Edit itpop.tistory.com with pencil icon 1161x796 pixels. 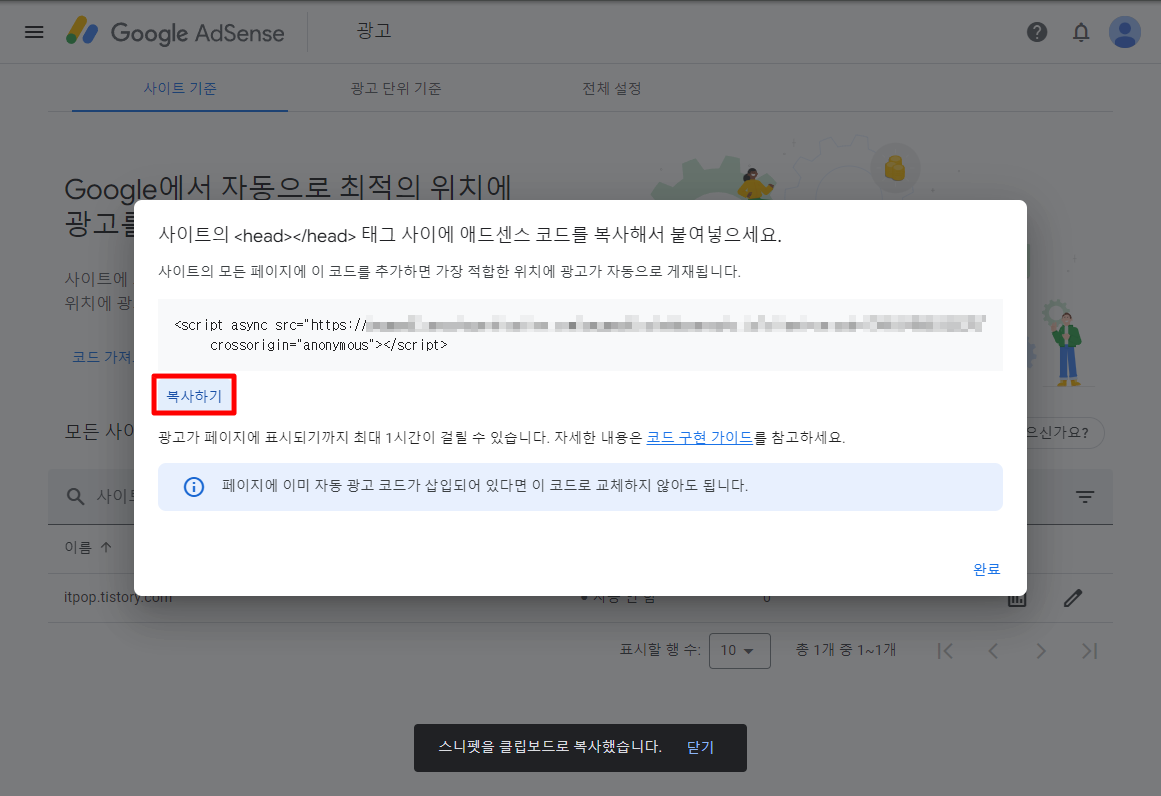click(1073, 598)
